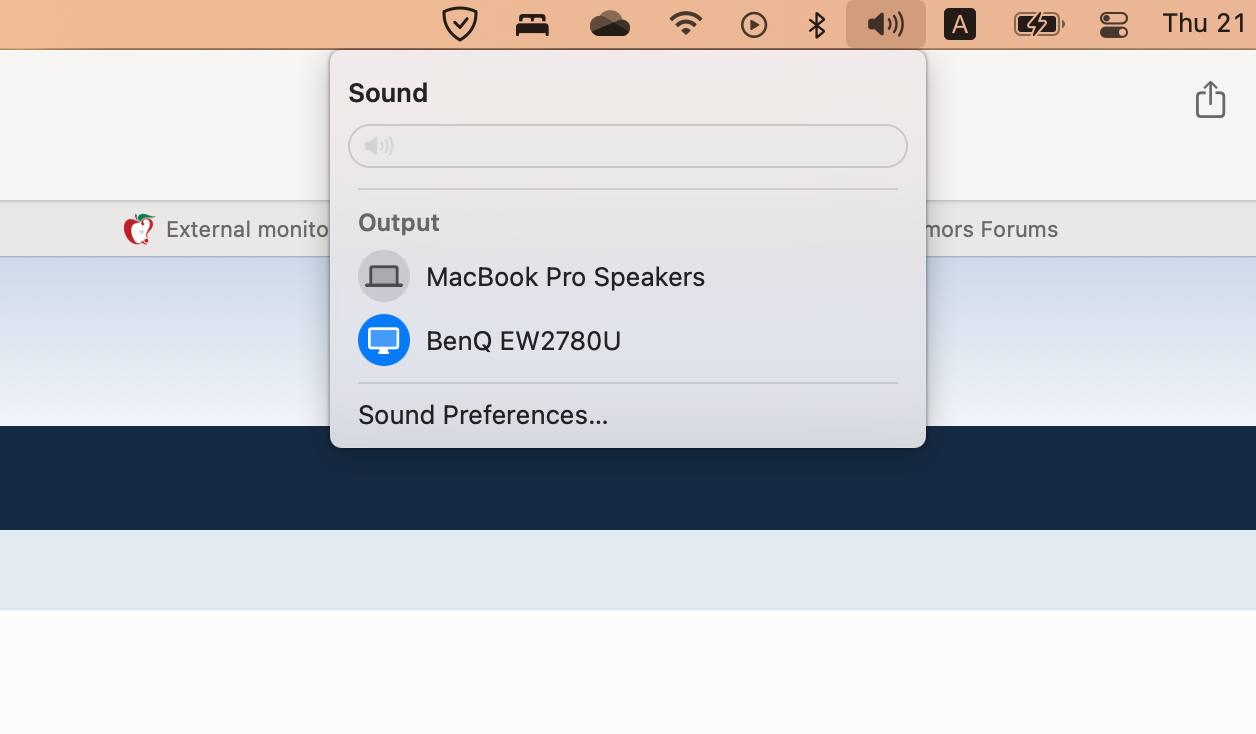Click the menu bar date Thu 21

(x=1204, y=23)
